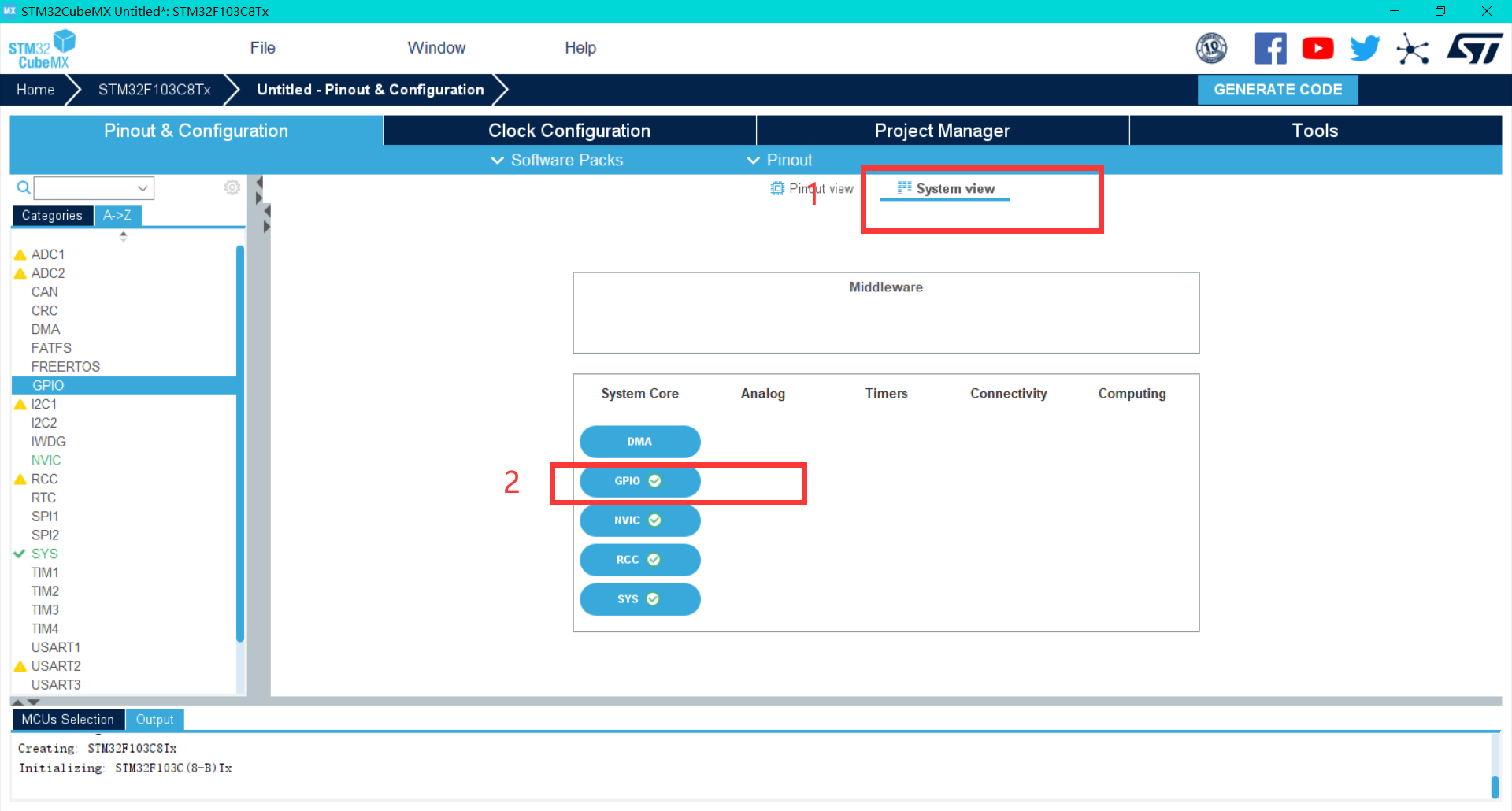Image resolution: width=1512 pixels, height=811 pixels.
Task: Click the warning icon beside ADC1
Action: 20,254
